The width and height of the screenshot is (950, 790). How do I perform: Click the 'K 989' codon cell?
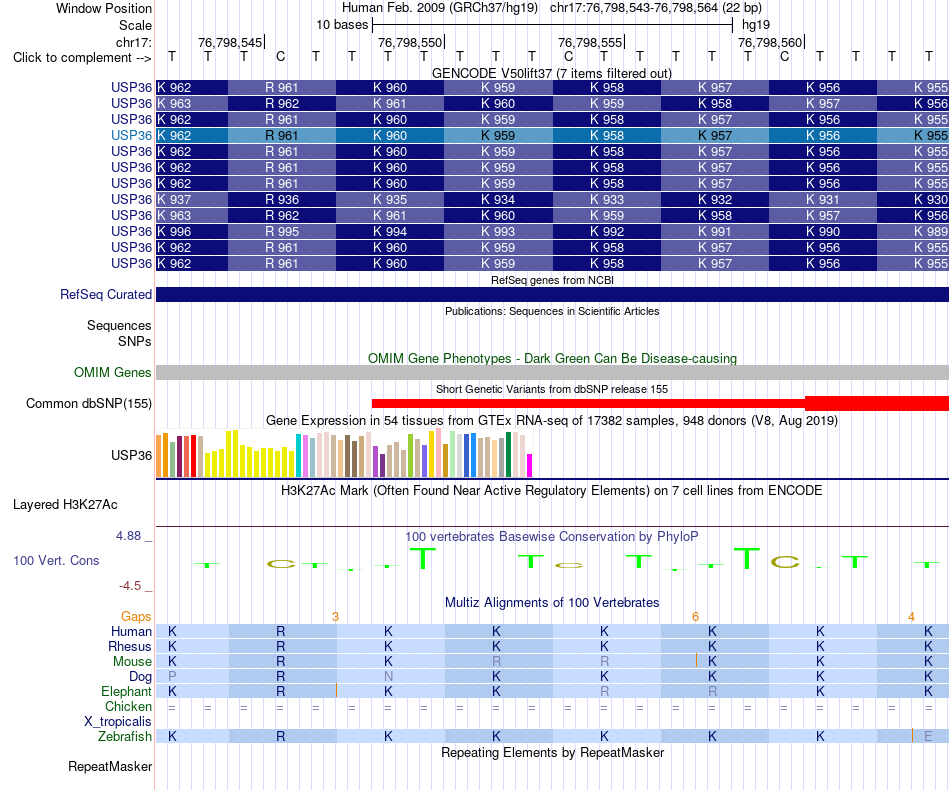(913, 231)
